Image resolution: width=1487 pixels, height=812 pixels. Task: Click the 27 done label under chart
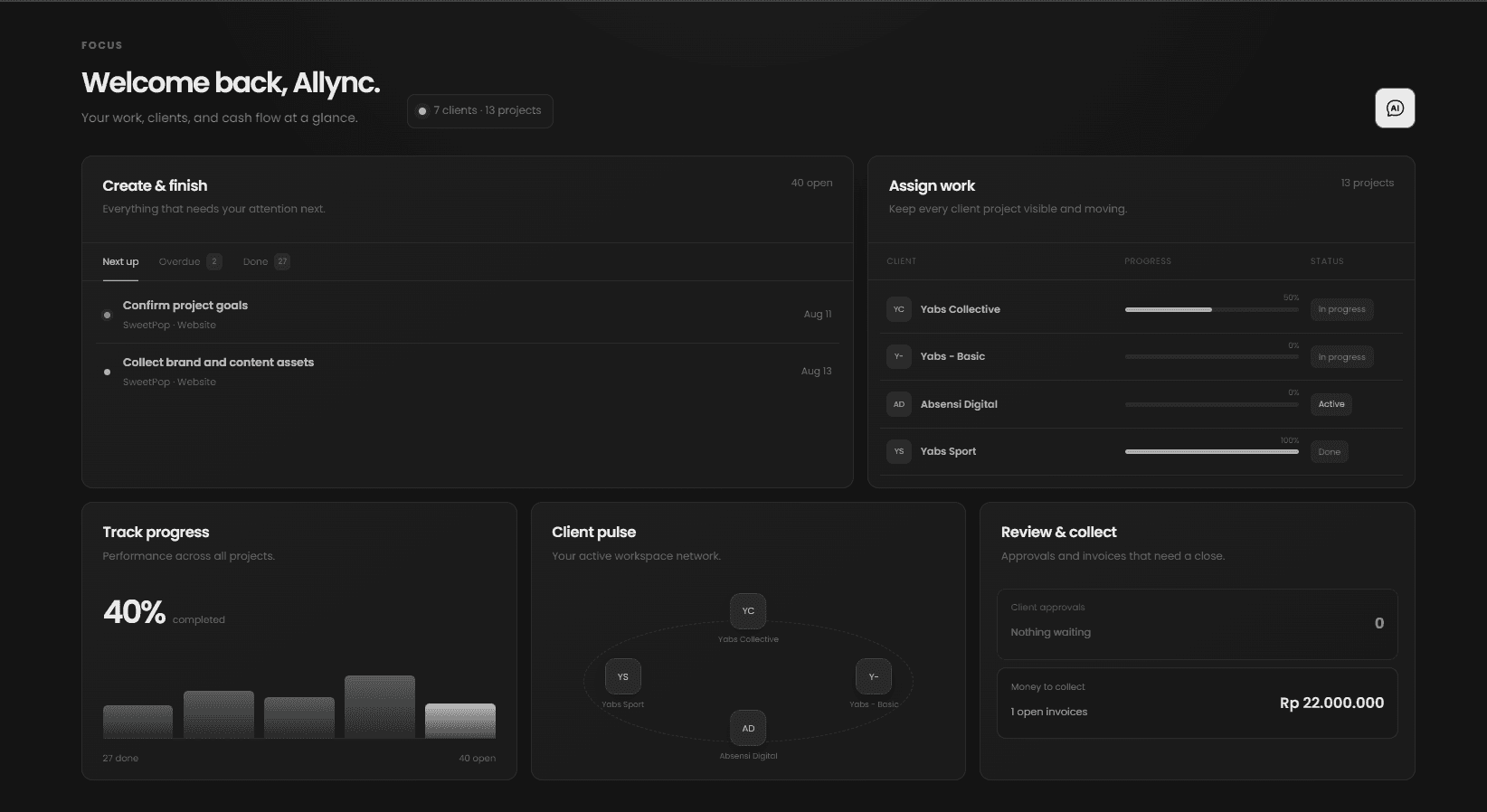(x=120, y=759)
